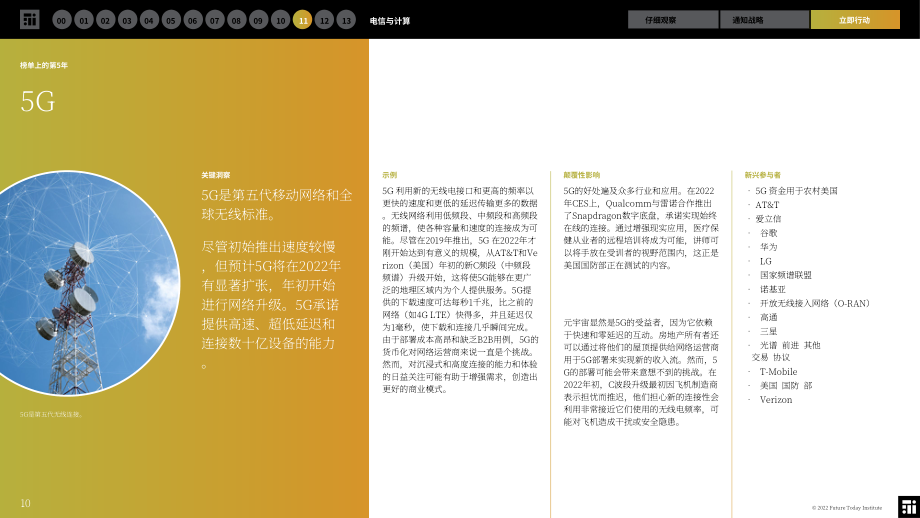This screenshot has height=518, width=920.
Task: Click the page number 10
Action: 25,503
